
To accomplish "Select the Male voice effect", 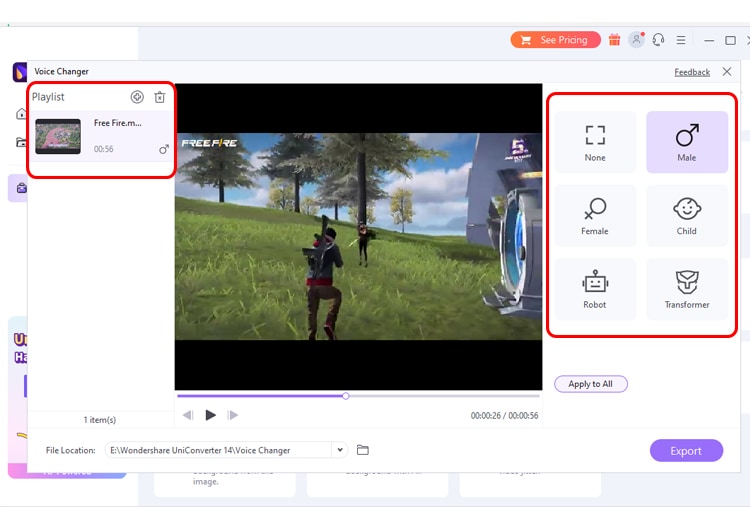I will pos(687,142).
